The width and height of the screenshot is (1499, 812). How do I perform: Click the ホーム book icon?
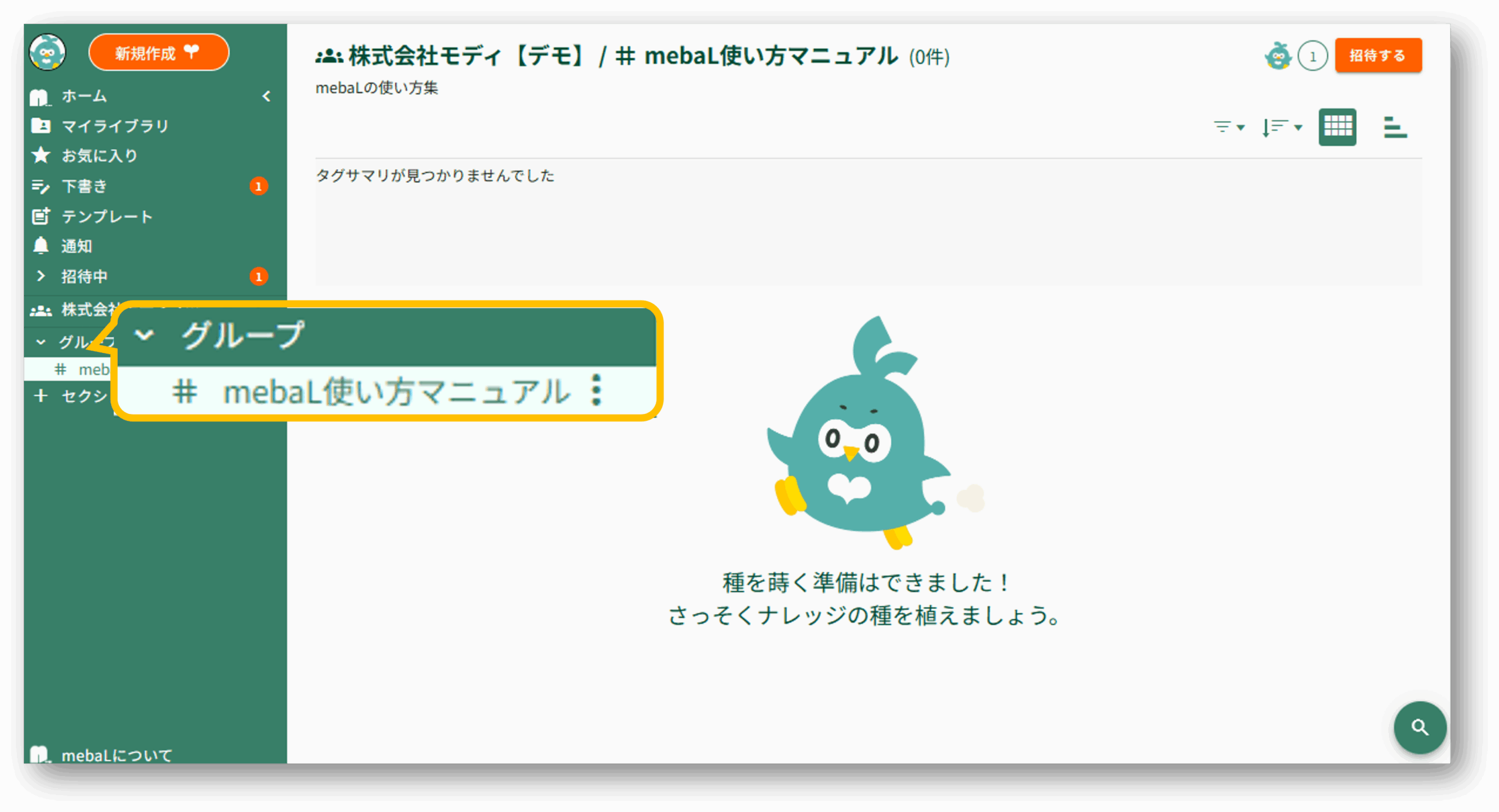click(40, 97)
